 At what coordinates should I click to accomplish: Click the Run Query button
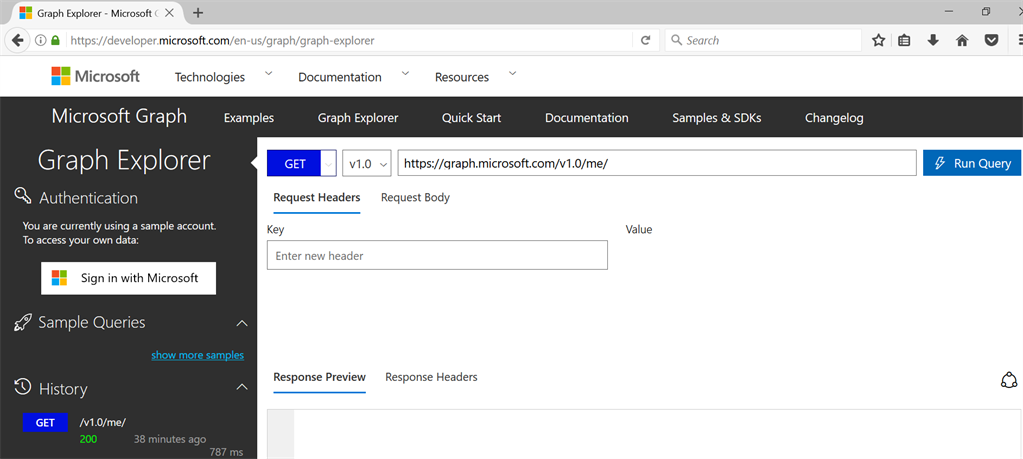[972, 163]
